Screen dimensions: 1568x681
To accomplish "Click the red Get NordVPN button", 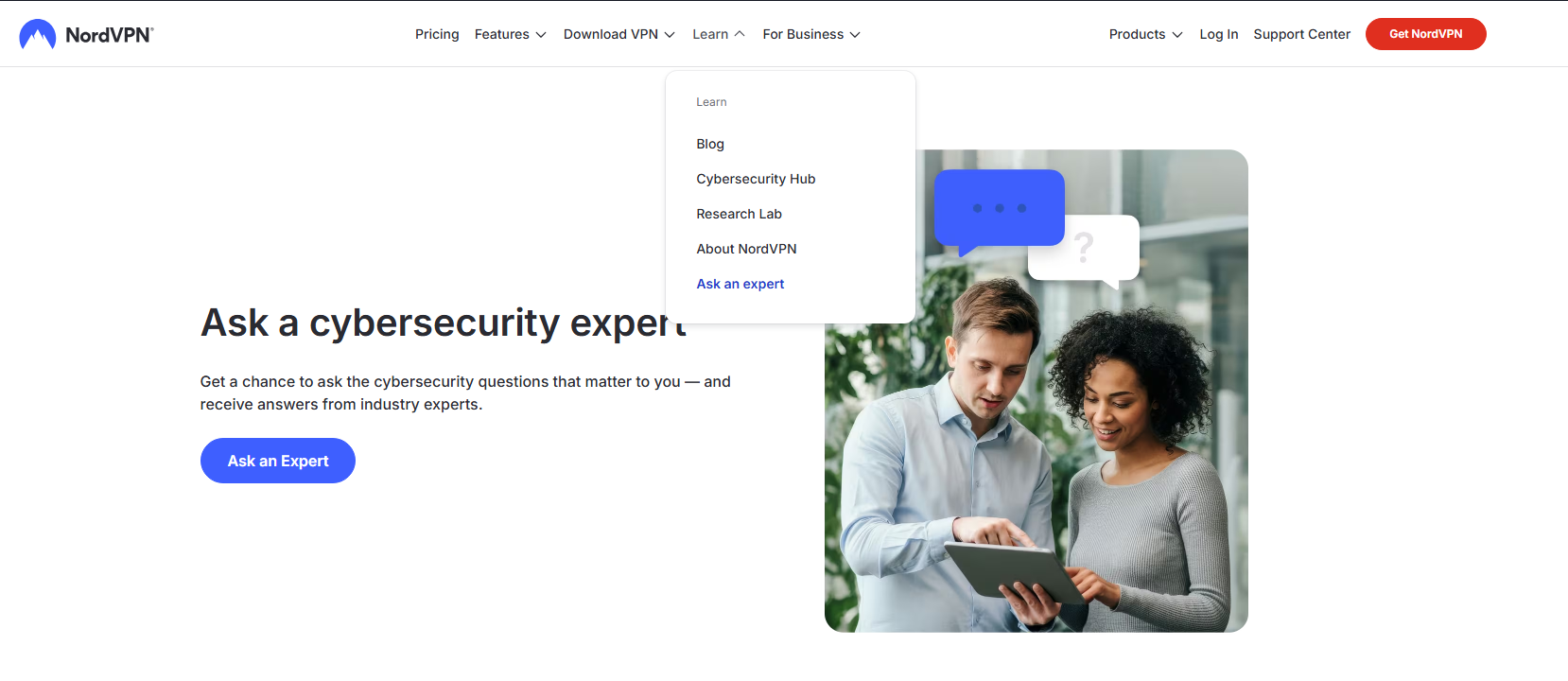I will click(1425, 34).
